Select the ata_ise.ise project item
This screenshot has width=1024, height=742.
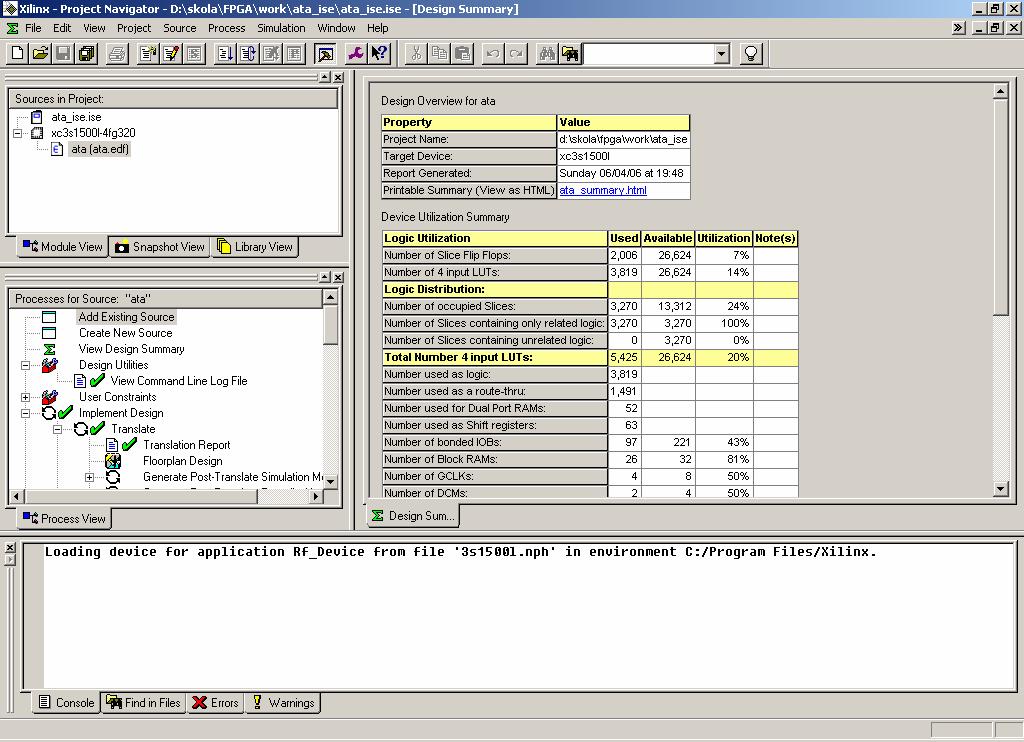pyautogui.click(x=76, y=117)
